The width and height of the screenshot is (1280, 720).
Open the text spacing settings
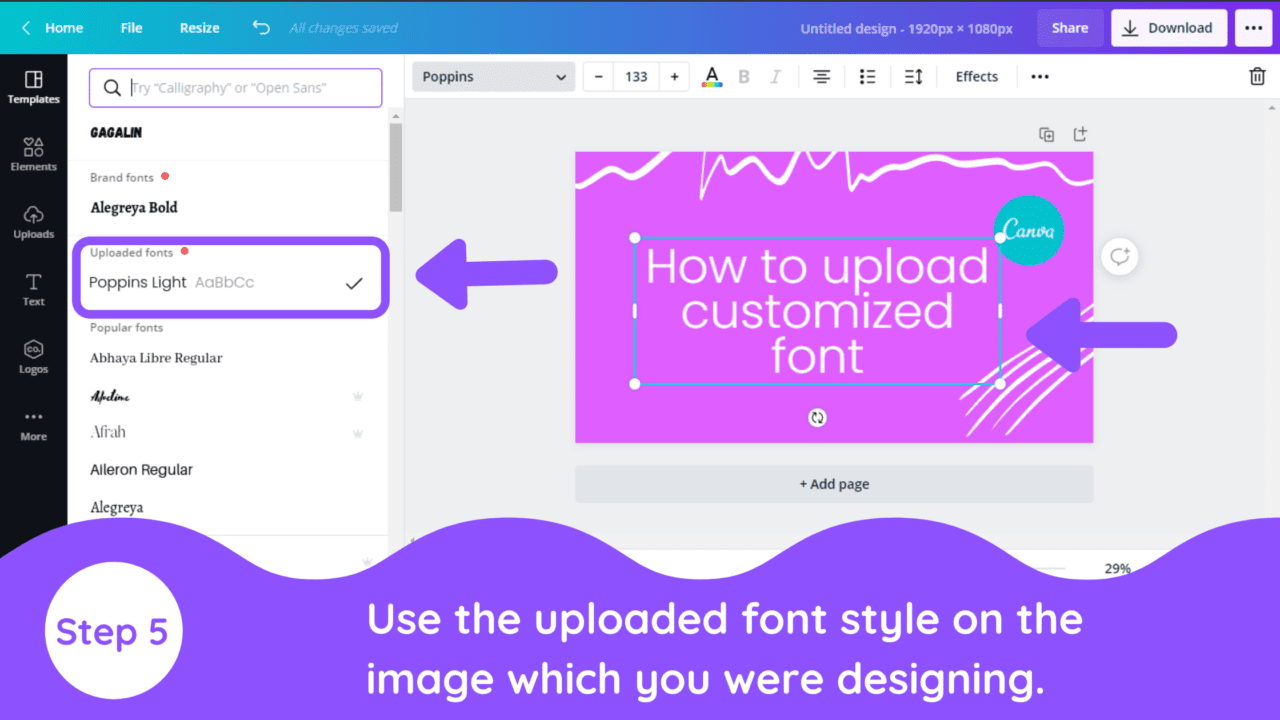[912, 76]
